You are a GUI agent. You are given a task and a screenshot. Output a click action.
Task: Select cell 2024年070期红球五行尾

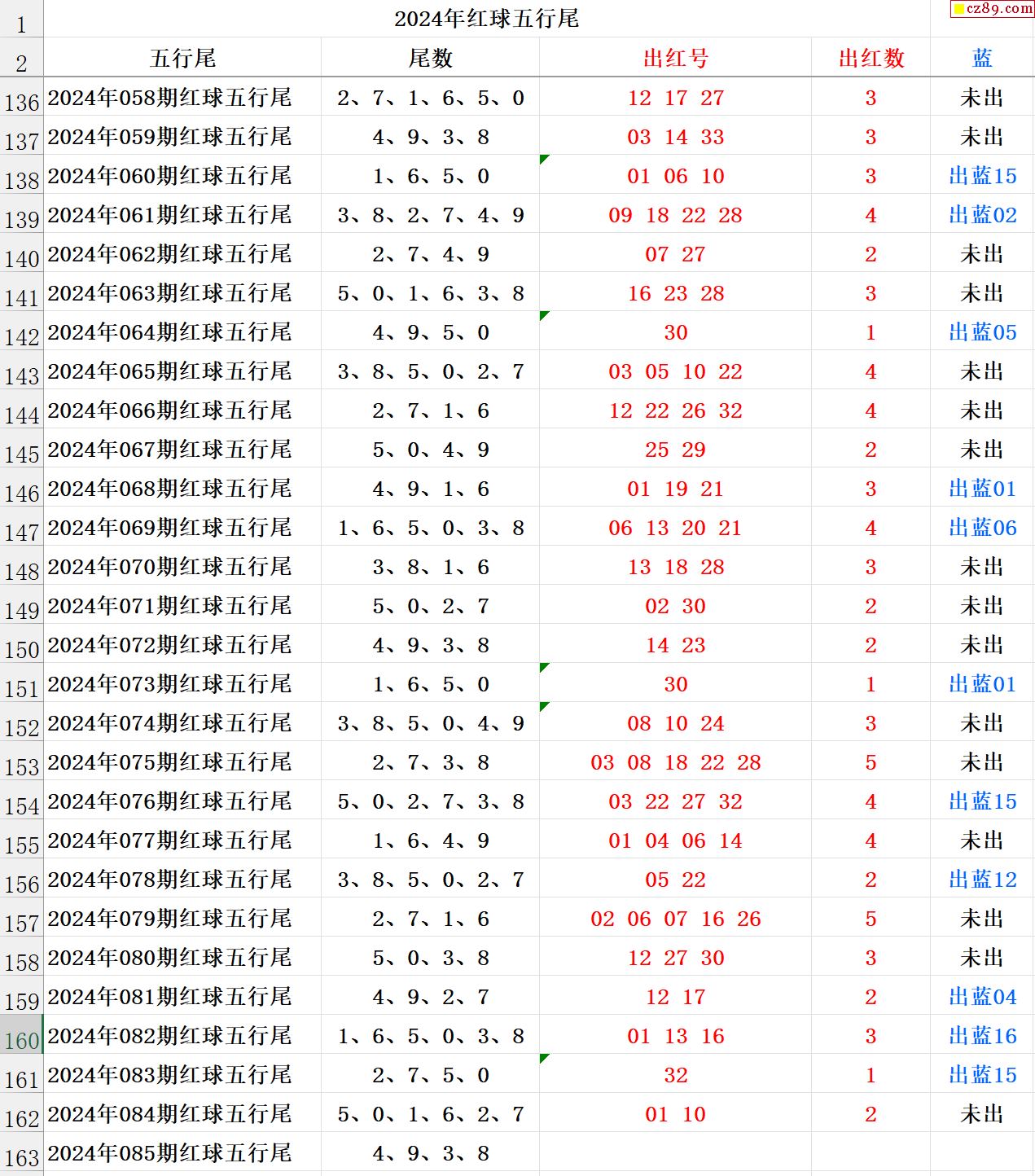click(x=169, y=567)
